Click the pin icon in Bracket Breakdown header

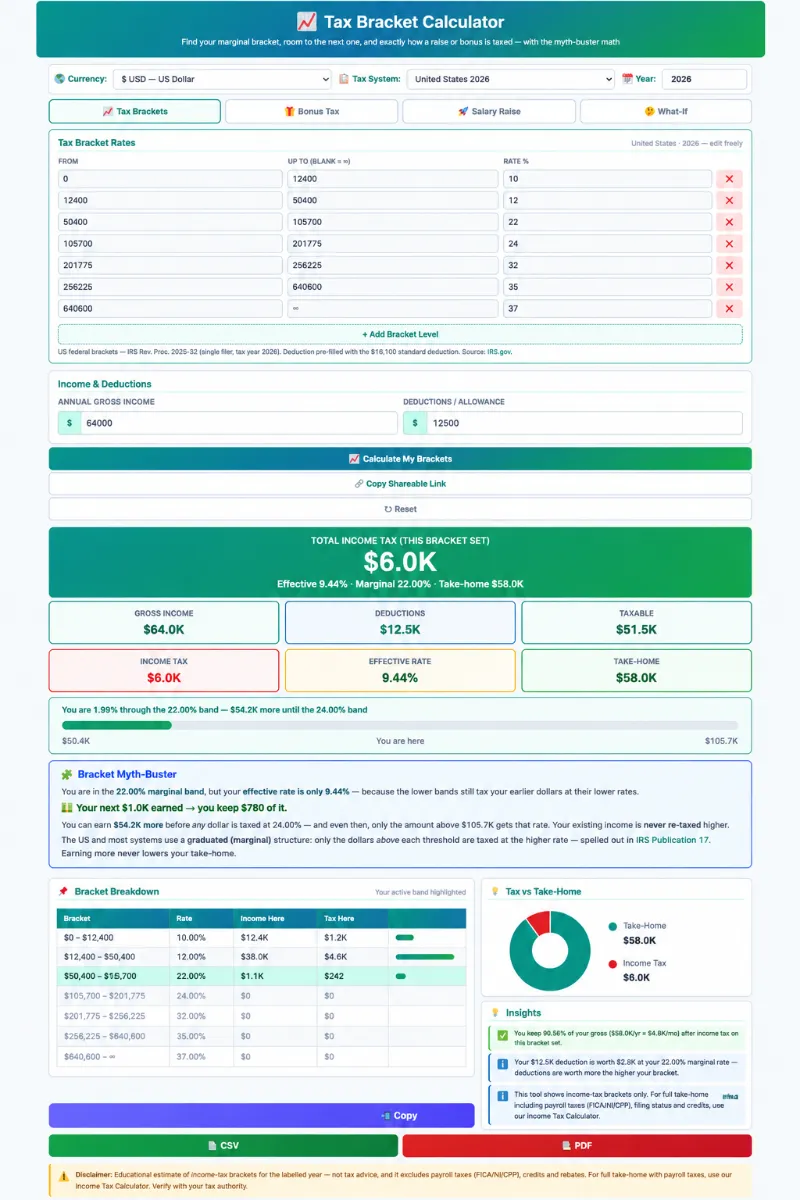pos(63,891)
